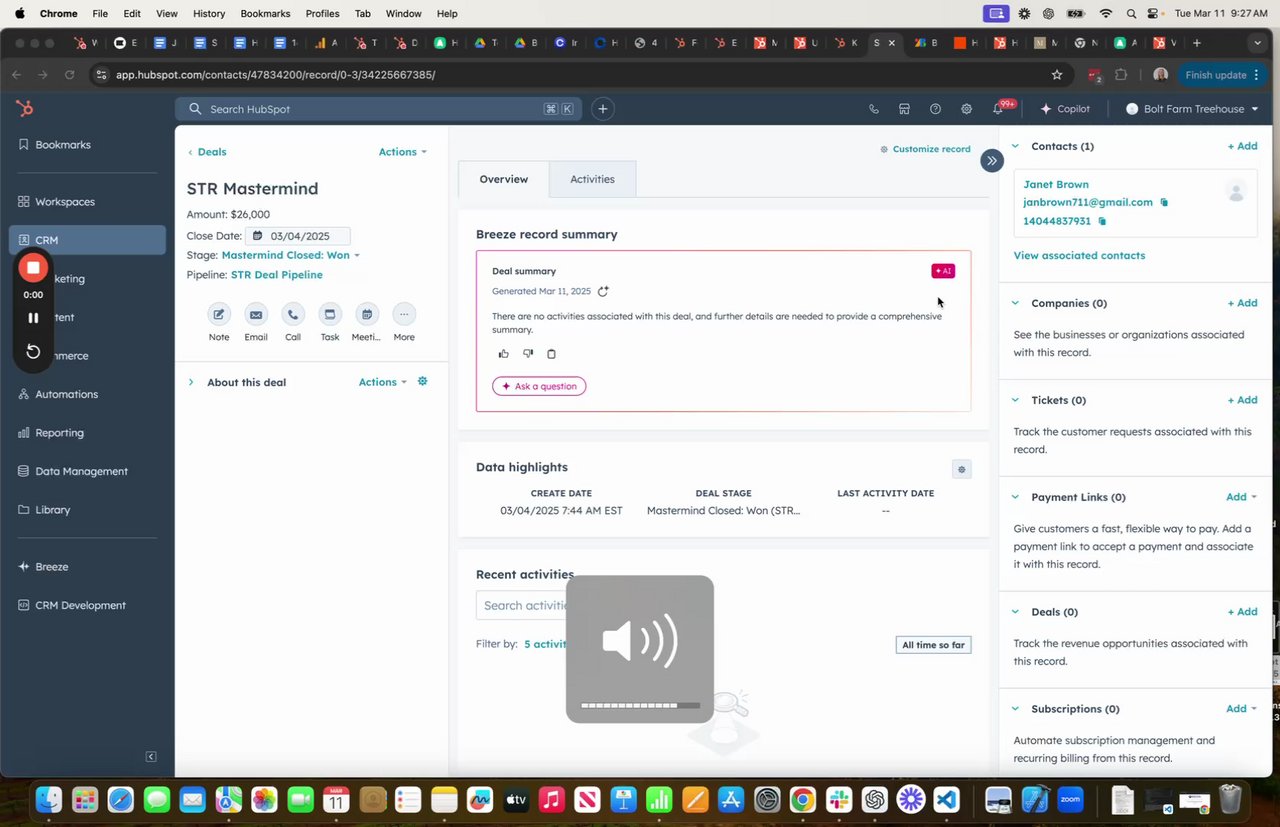Collapse the Payment Links (0) section
1280x827 pixels.
pos(1015,497)
